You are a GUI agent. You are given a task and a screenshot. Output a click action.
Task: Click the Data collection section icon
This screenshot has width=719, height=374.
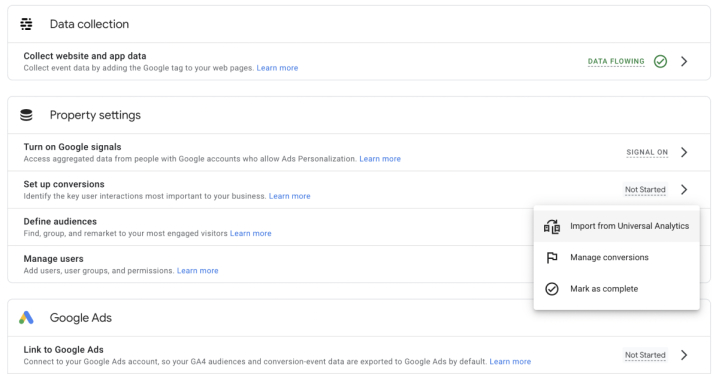click(x=26, y=24)
